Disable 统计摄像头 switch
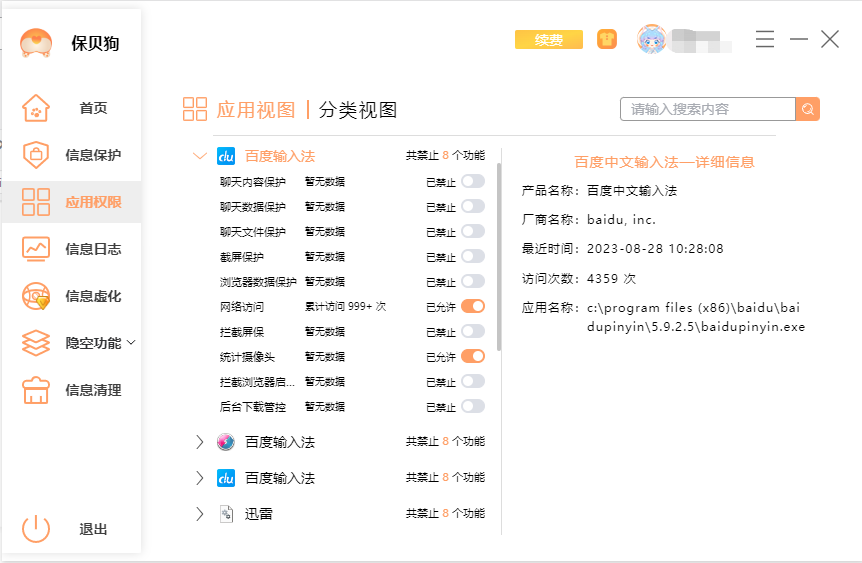Viewport: 862px width, 563px height. click(x=473, y=356)
